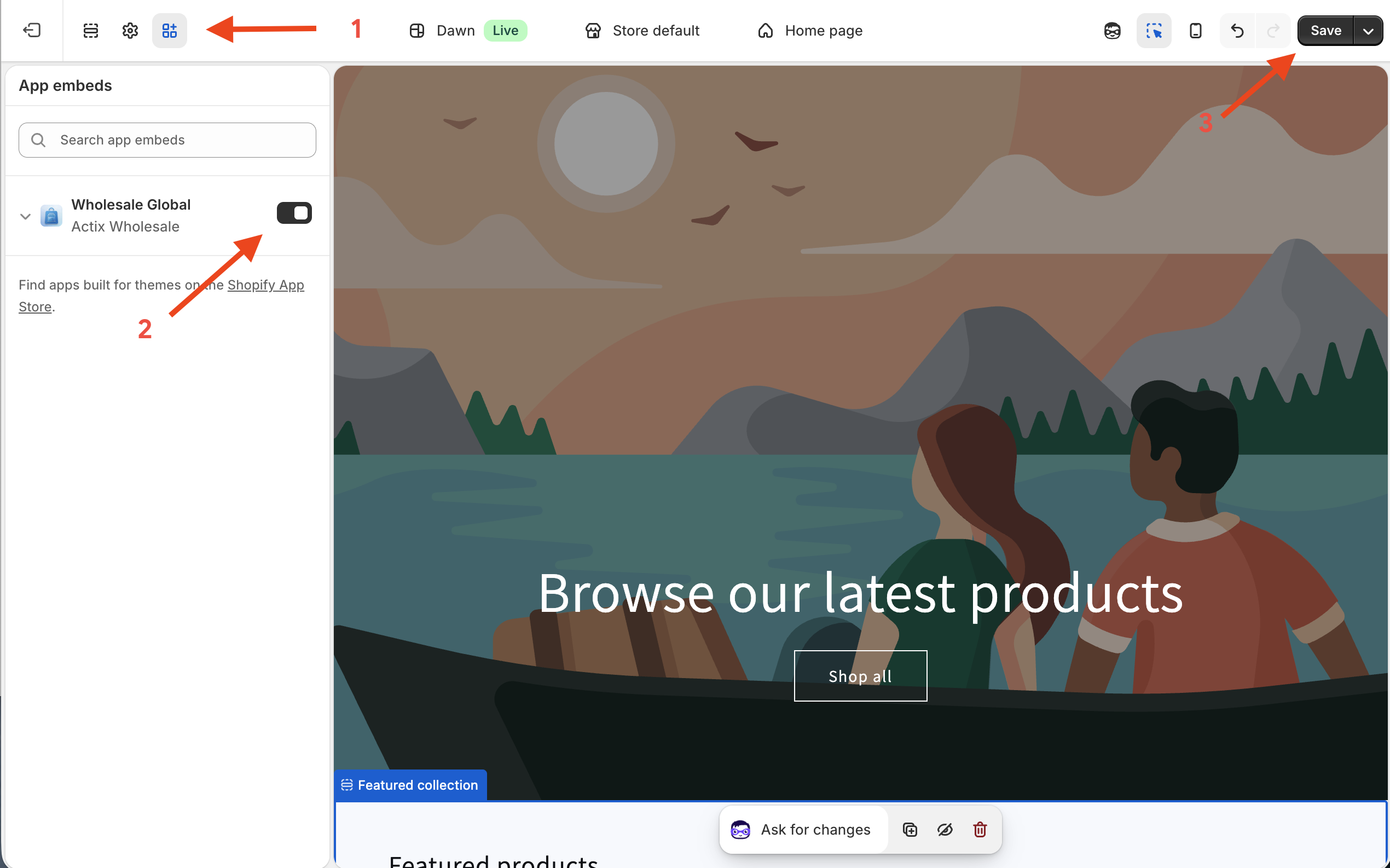This screenshot has width=1390, height=868.
Task: Click the Search app embeds field
Action: coord(166,140)
